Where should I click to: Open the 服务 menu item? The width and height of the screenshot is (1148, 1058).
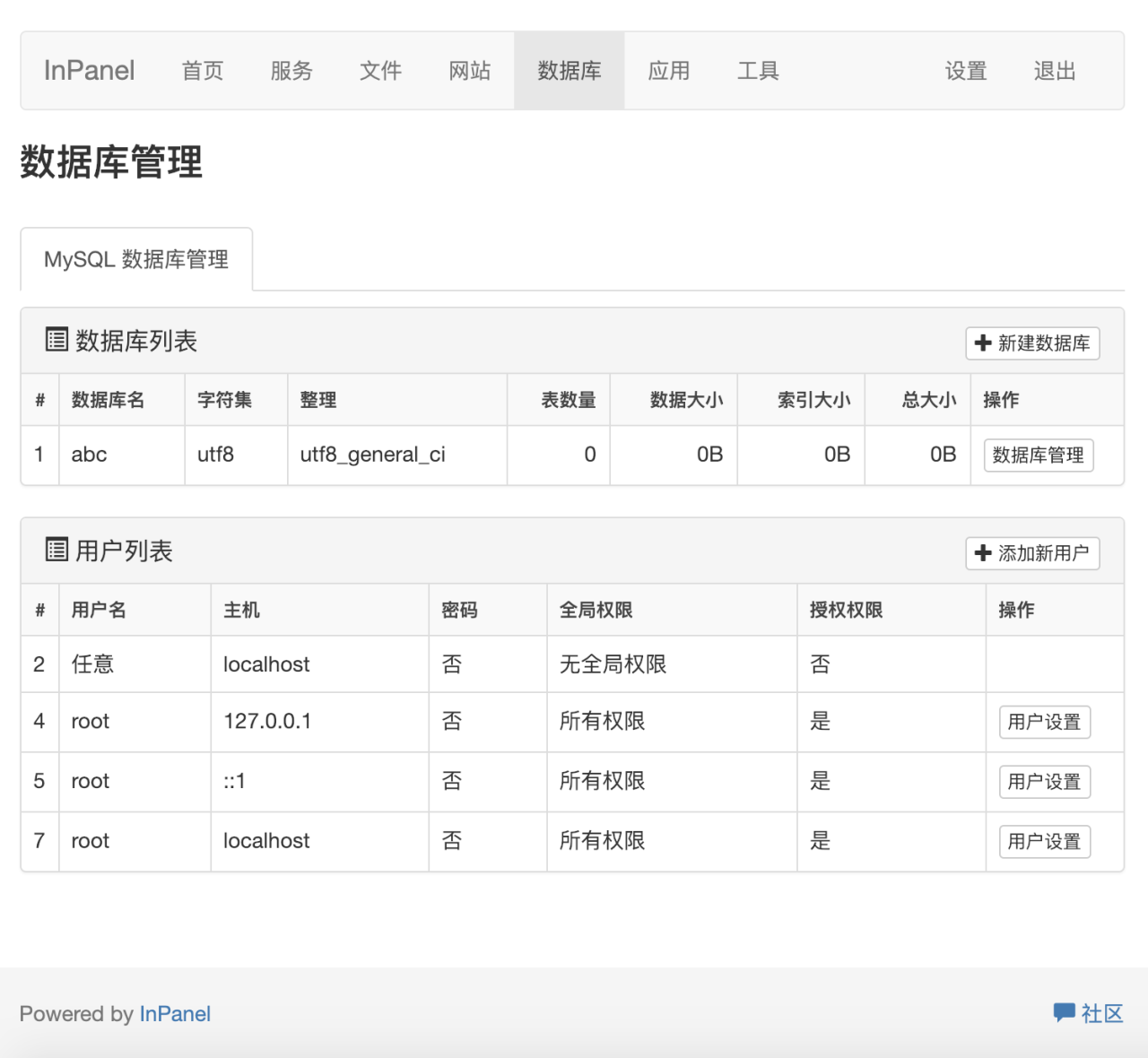(291, 70)
